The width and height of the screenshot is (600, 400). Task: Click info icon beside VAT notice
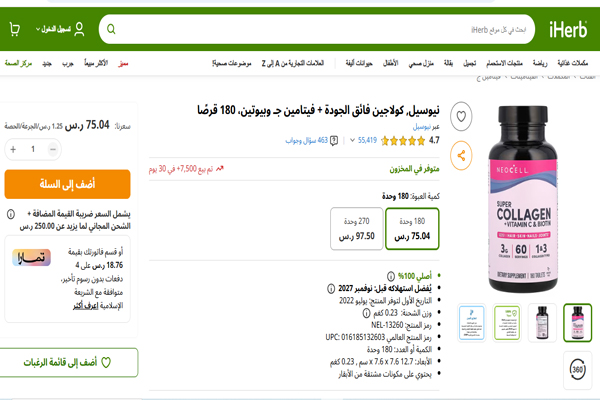point(11,214)
